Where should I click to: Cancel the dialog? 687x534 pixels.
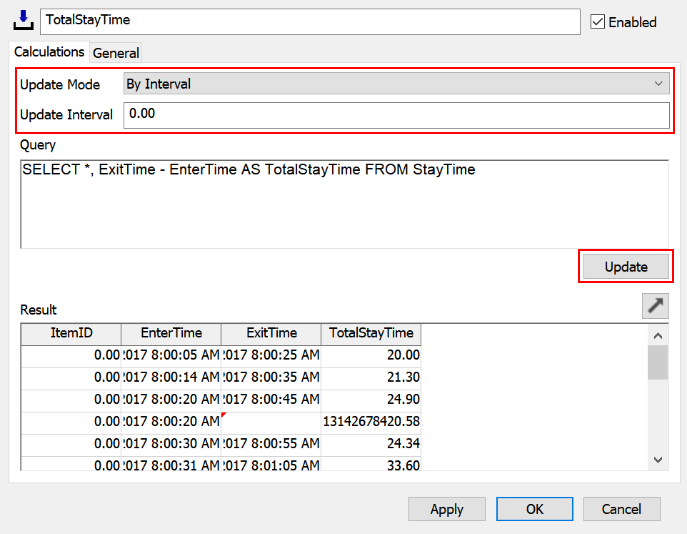(x=621, y=509)
